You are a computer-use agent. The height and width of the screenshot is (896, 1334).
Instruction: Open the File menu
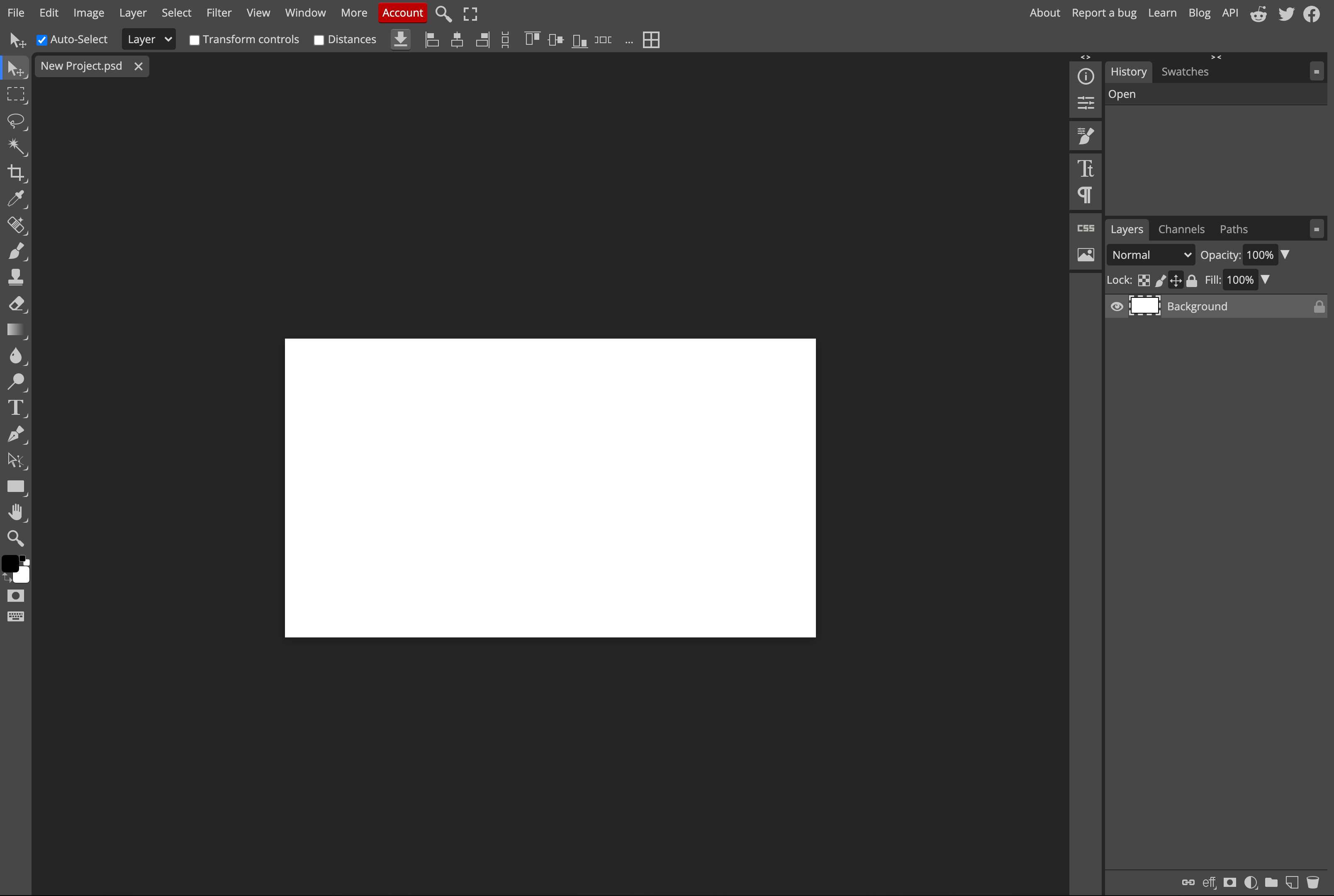click(16, 12)
